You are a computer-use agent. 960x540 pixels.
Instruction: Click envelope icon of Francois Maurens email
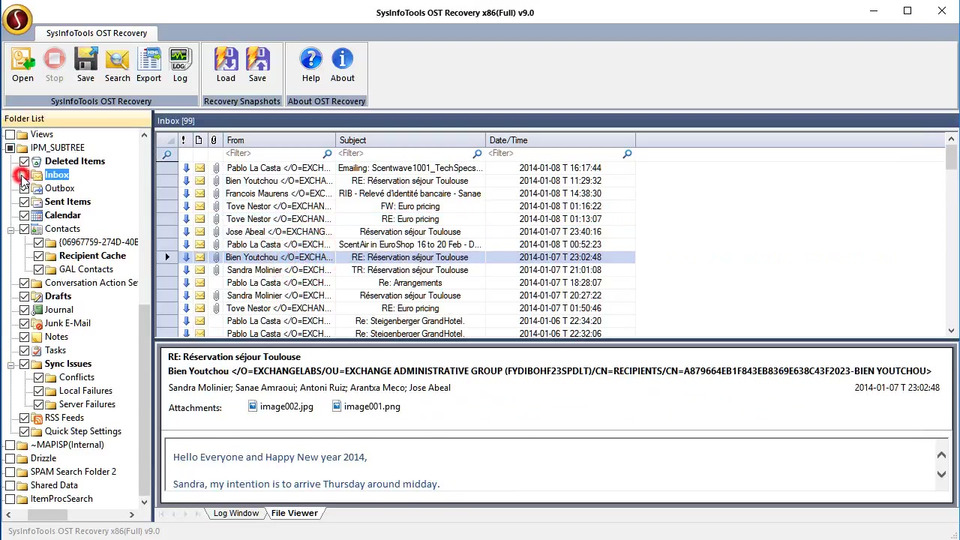click(x=200, y=193)
